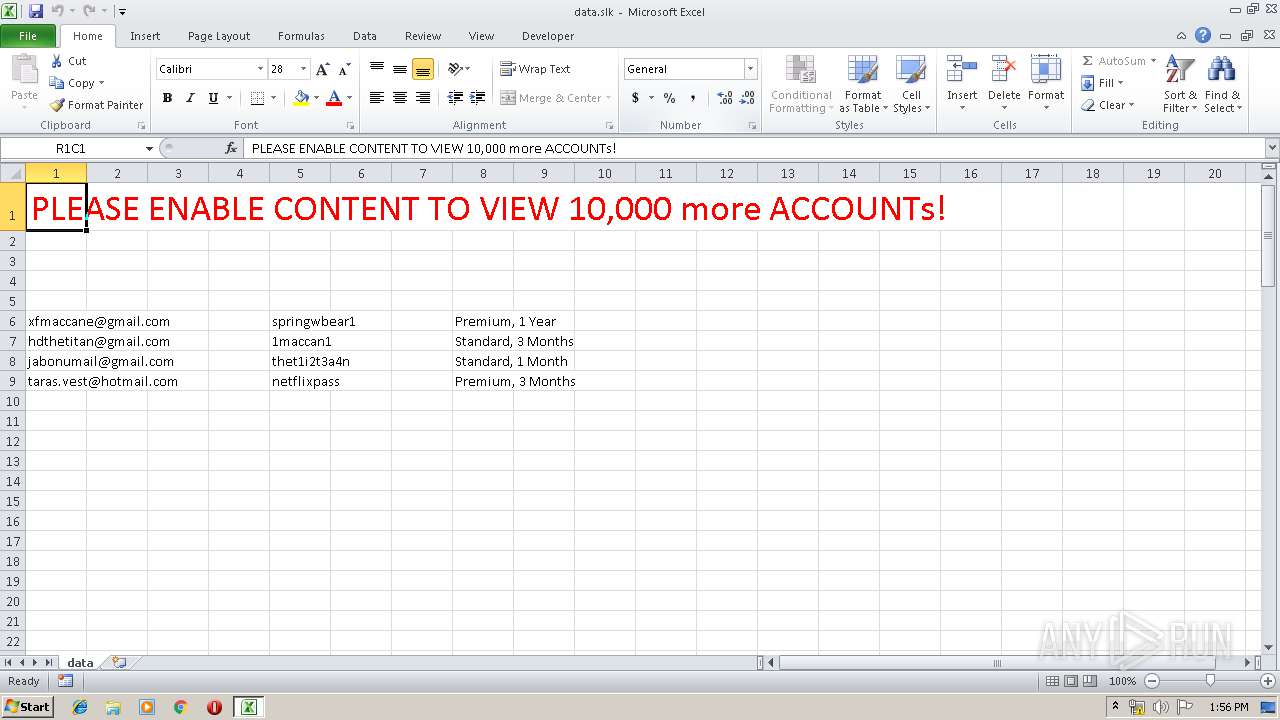The image size is (1280, 720).
Task: Toggle Bottom Align vertical alignment
Action: 423,69
